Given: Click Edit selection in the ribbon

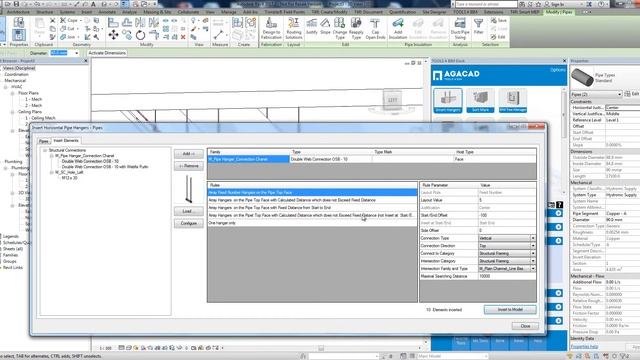Looking at the screenshot, I should (x=498, y=37).
